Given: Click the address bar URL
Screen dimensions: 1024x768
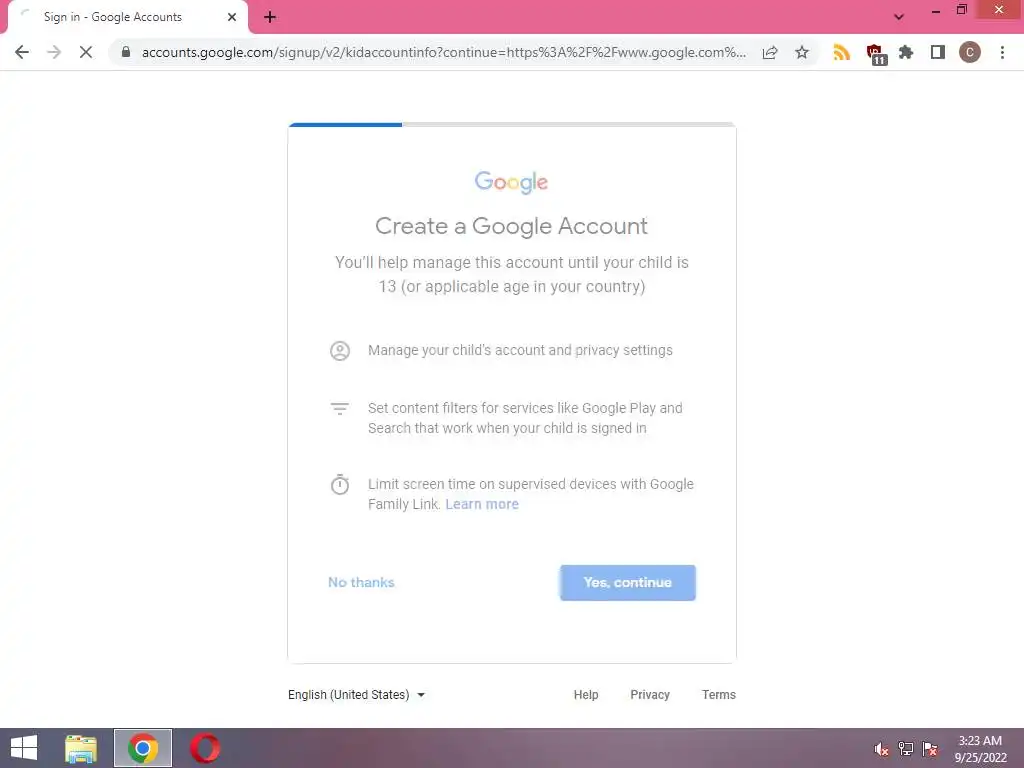Looking at the screenshot, I should click(x=443, y=52).
